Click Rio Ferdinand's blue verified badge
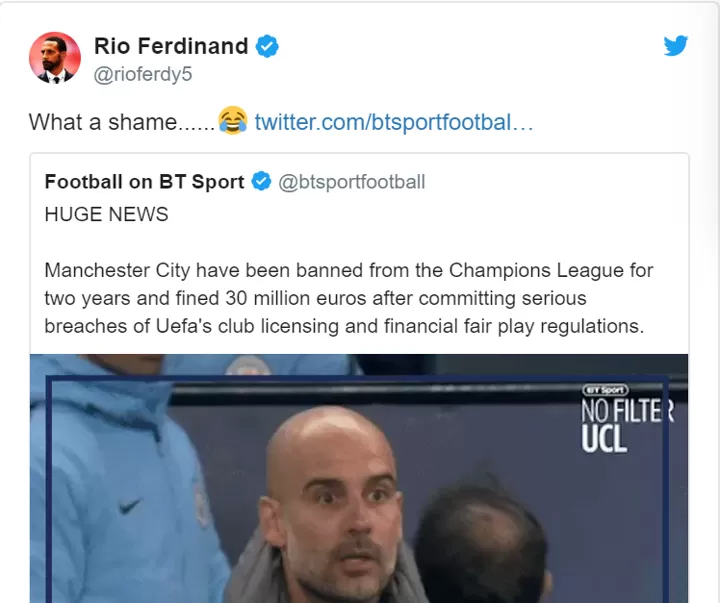 click(267, 46)
